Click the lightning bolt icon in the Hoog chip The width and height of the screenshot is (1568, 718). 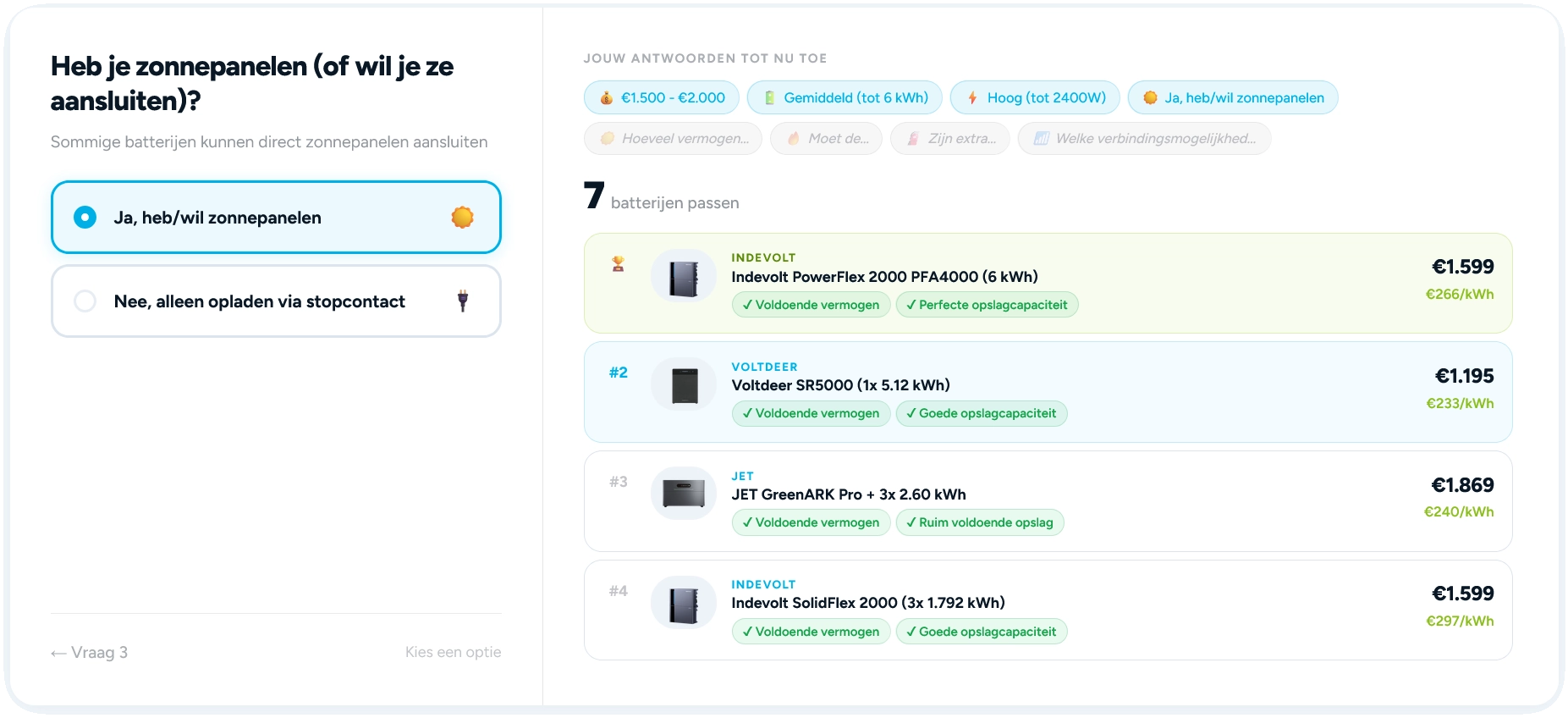click(972, 98)
